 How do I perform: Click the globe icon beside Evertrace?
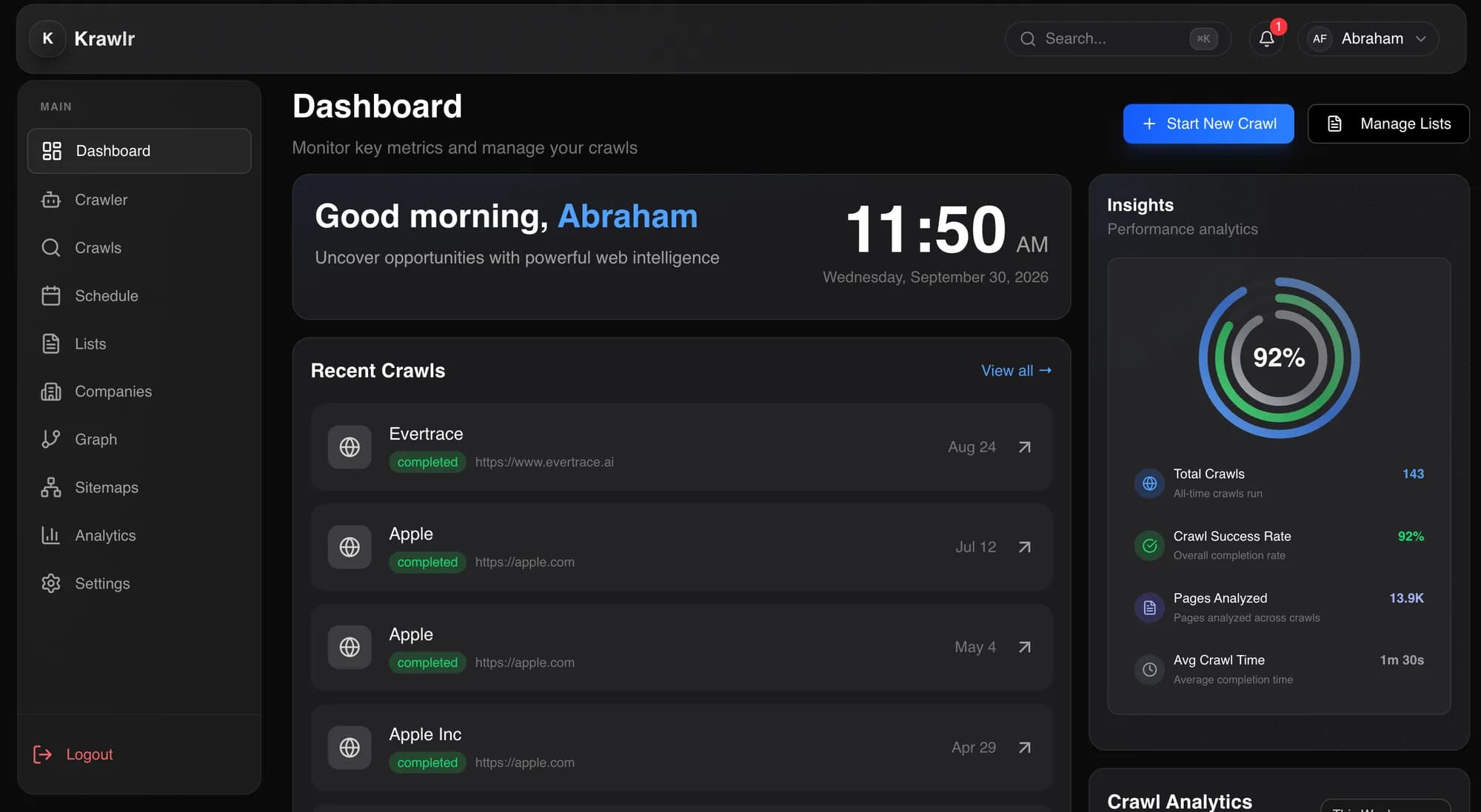350,447
